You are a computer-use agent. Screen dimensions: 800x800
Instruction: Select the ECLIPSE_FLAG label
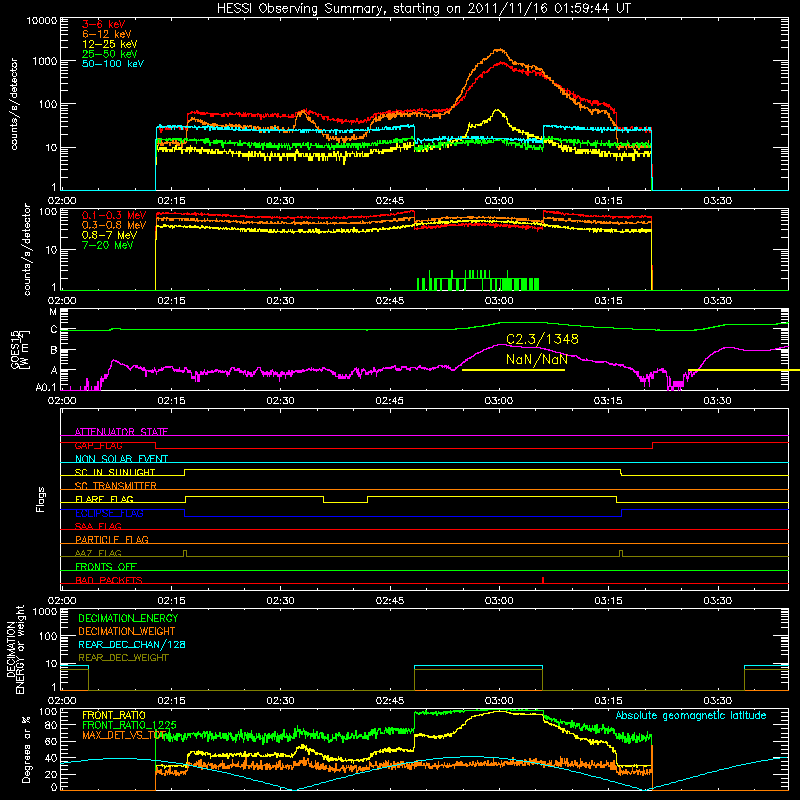(x=109, y=513)
